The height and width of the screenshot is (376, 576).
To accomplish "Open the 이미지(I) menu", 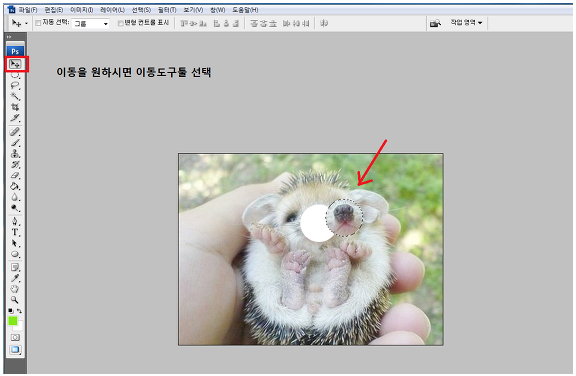I will coord(82,10).
